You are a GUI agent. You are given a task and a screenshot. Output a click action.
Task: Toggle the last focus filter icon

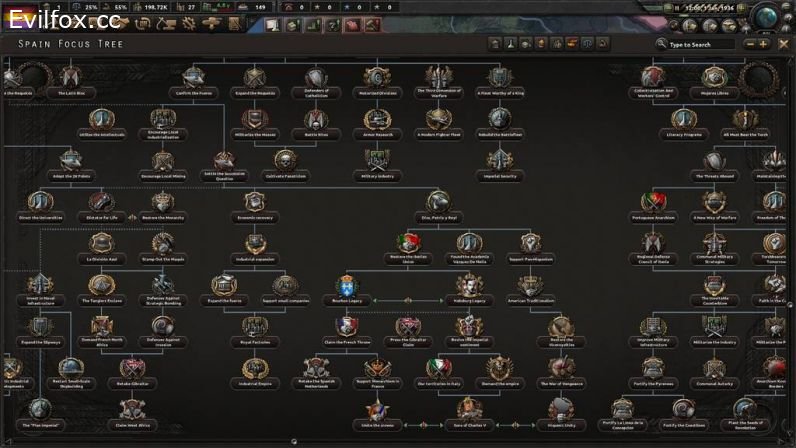click(604, 44)
